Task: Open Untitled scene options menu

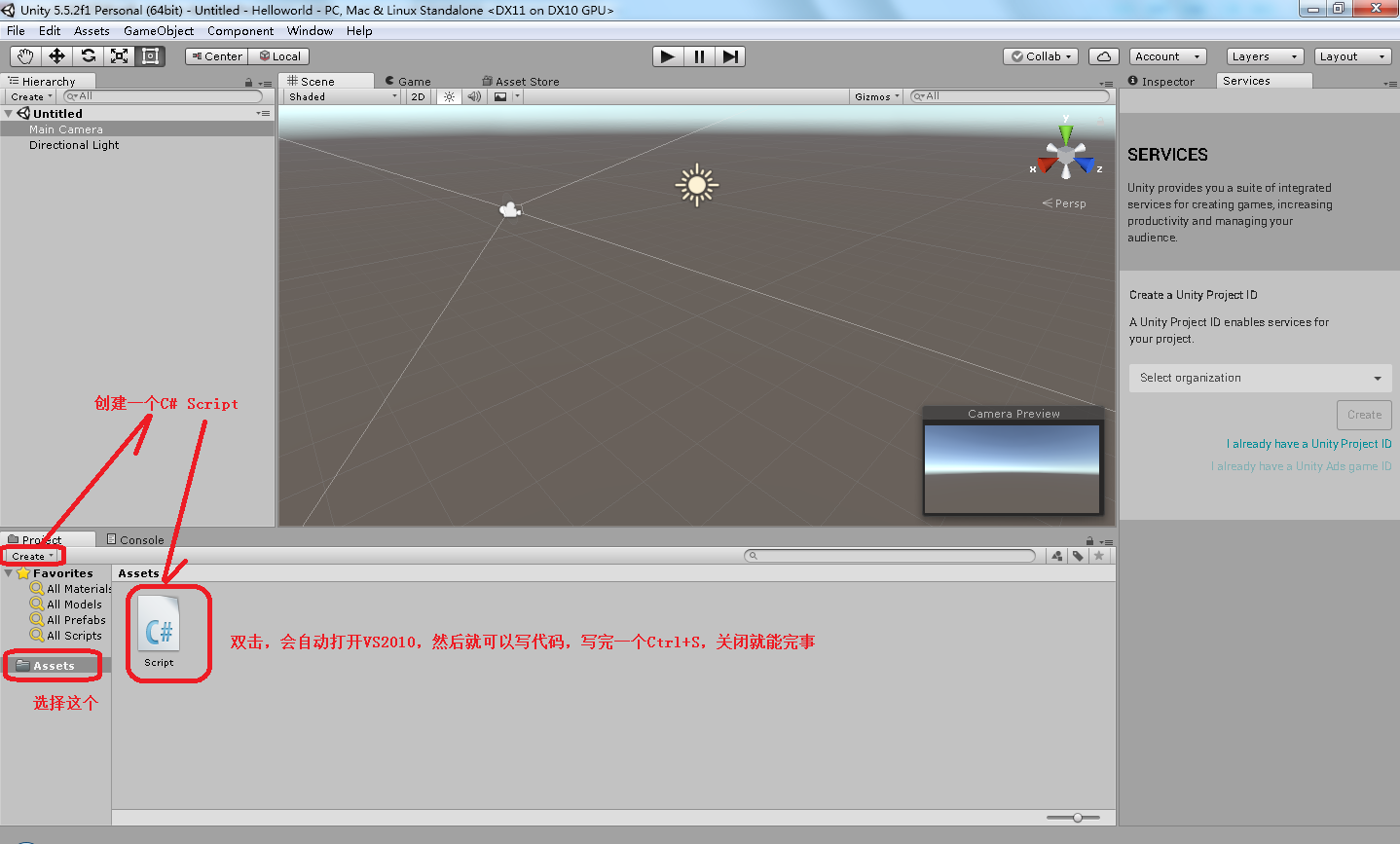Action: tap(263, 114)
